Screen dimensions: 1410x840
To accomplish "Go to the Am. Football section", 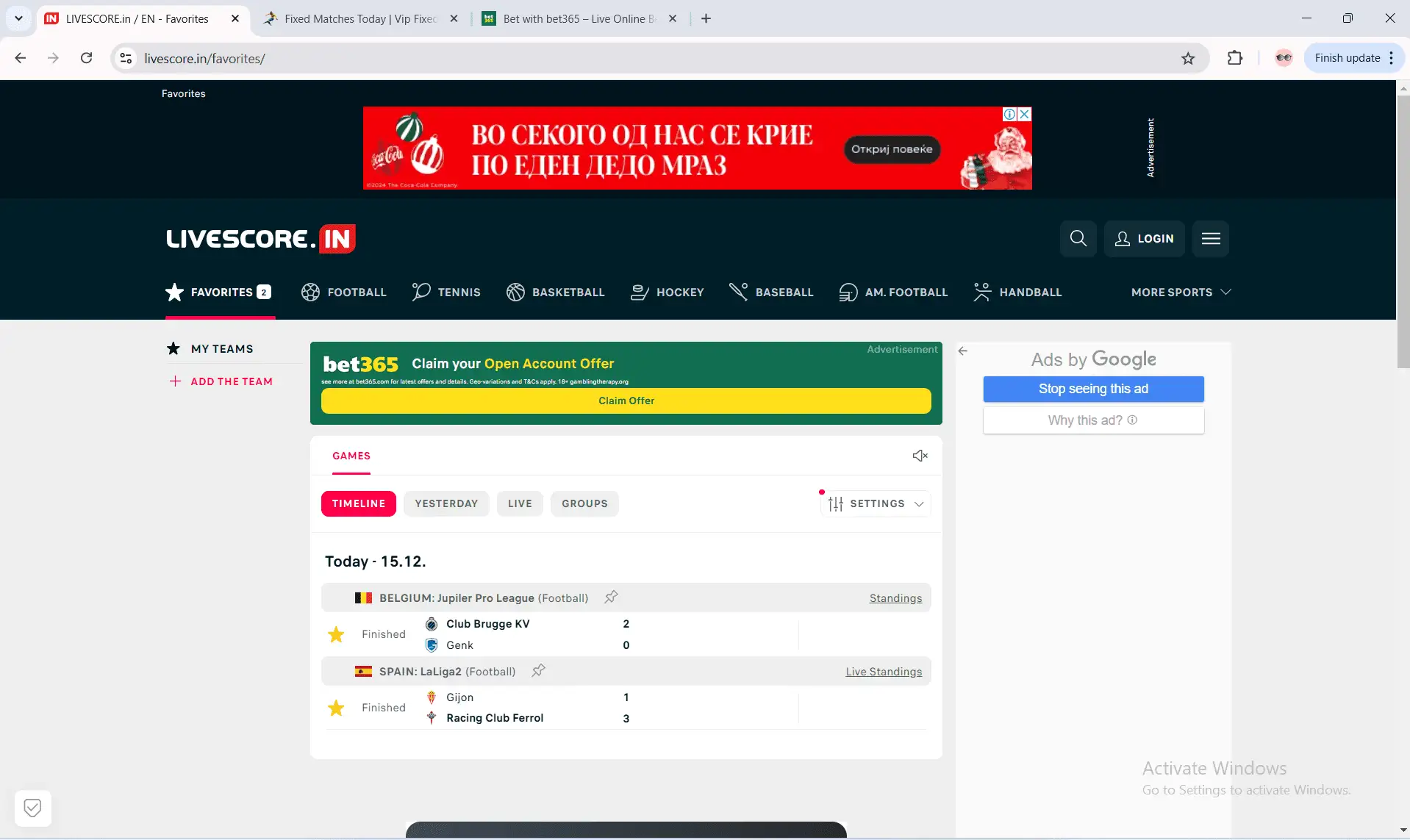I will [893, 292].
